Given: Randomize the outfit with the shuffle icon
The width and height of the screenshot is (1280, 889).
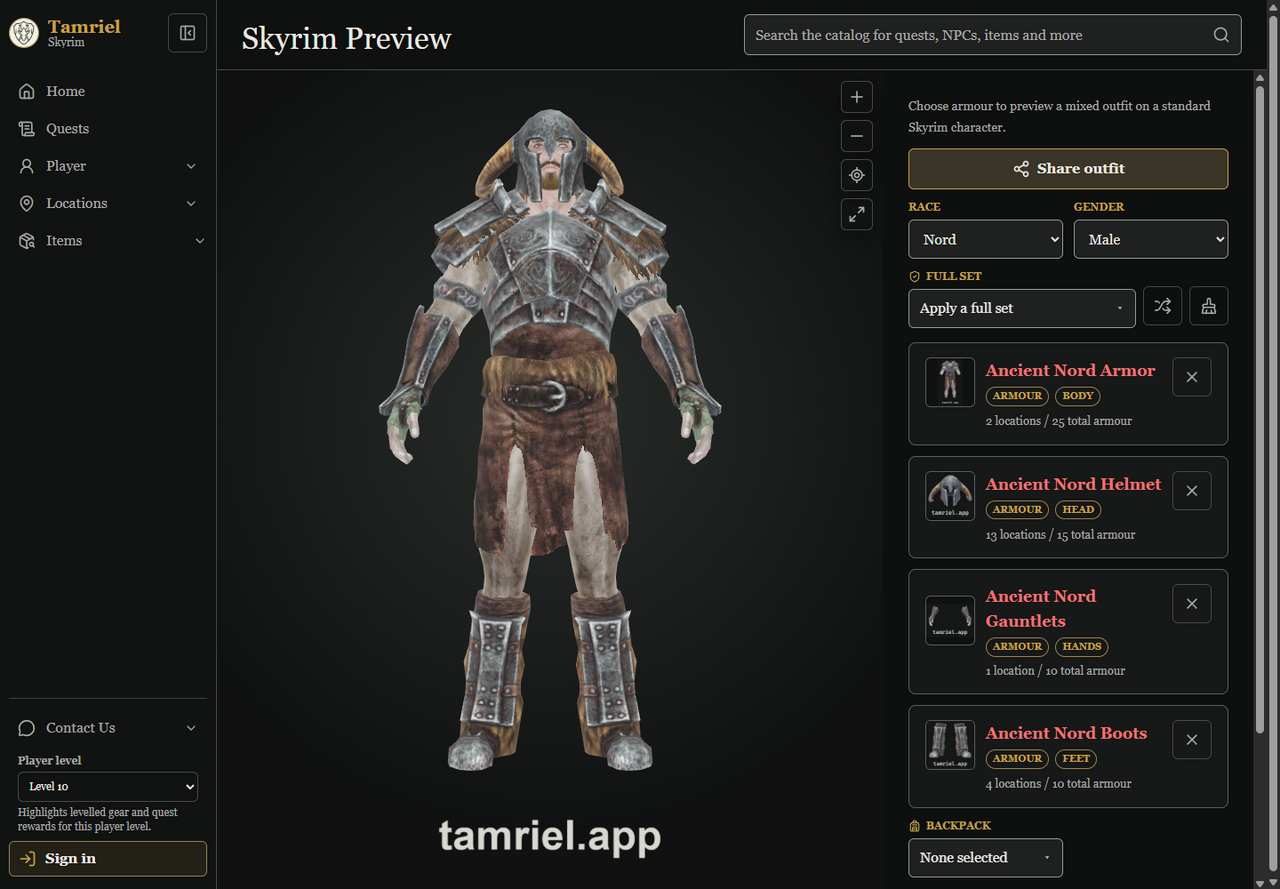Looking at the screenshot, I should point(1162,307).
